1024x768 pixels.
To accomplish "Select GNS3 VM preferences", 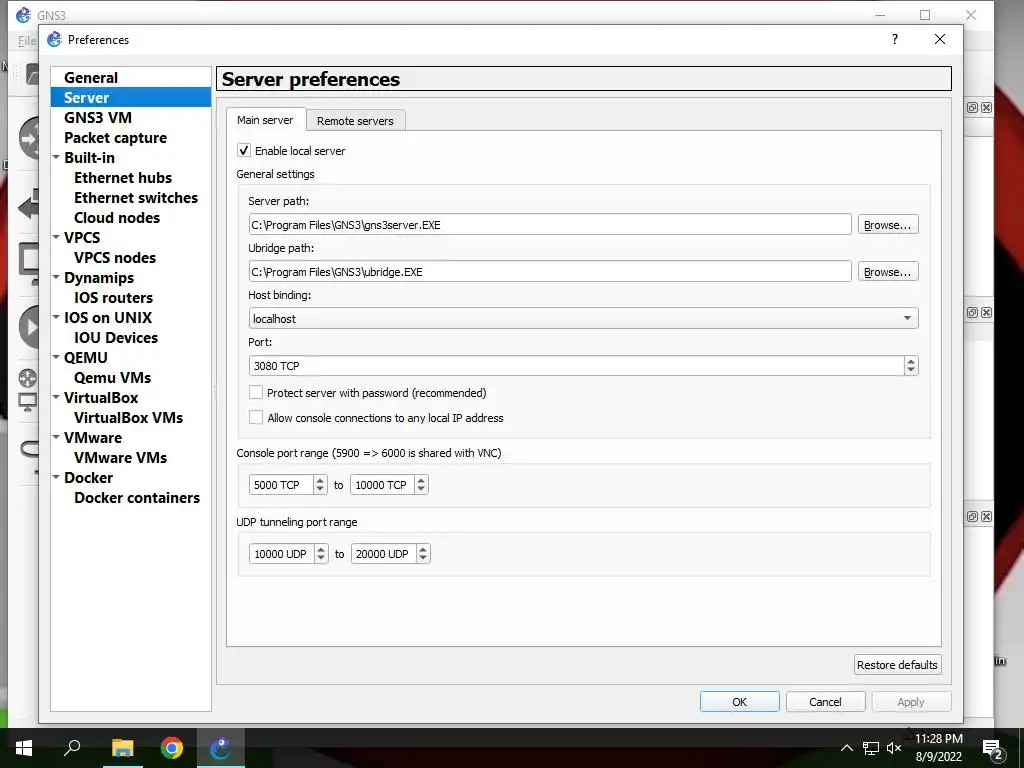I will coord(98,118).
